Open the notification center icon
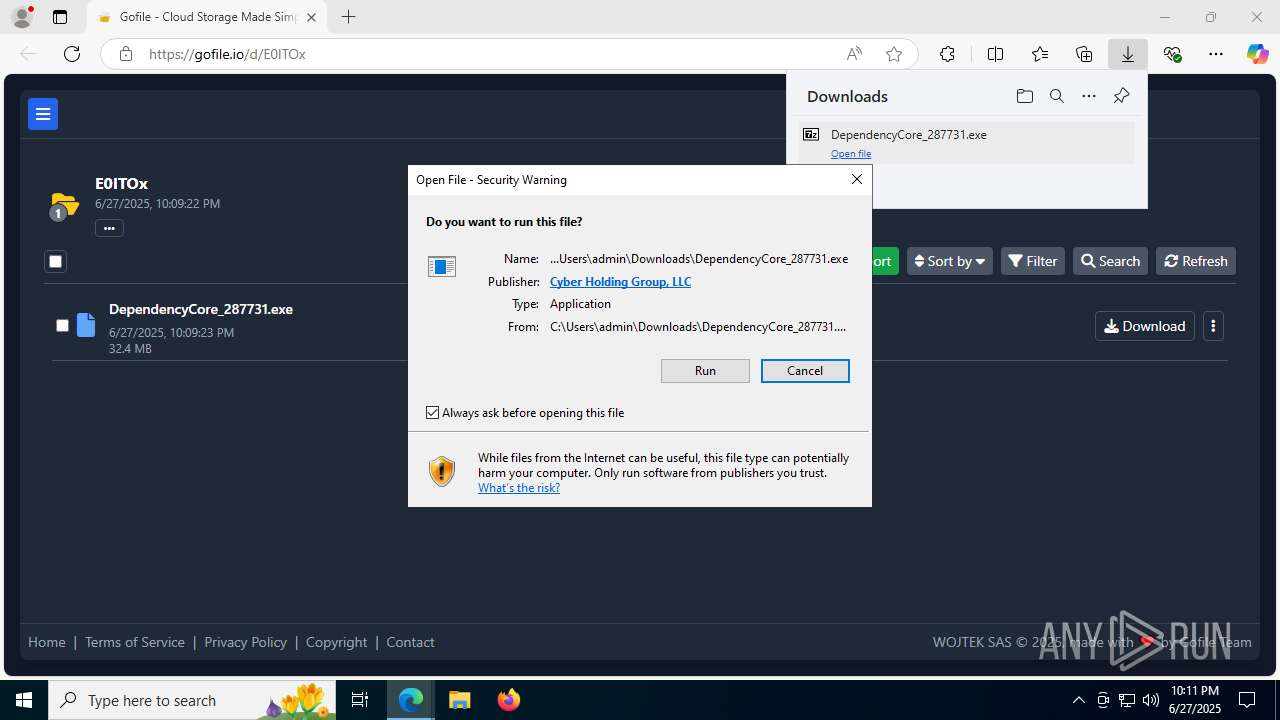This screenshot has width=1280, height=720. (1247, 700)
